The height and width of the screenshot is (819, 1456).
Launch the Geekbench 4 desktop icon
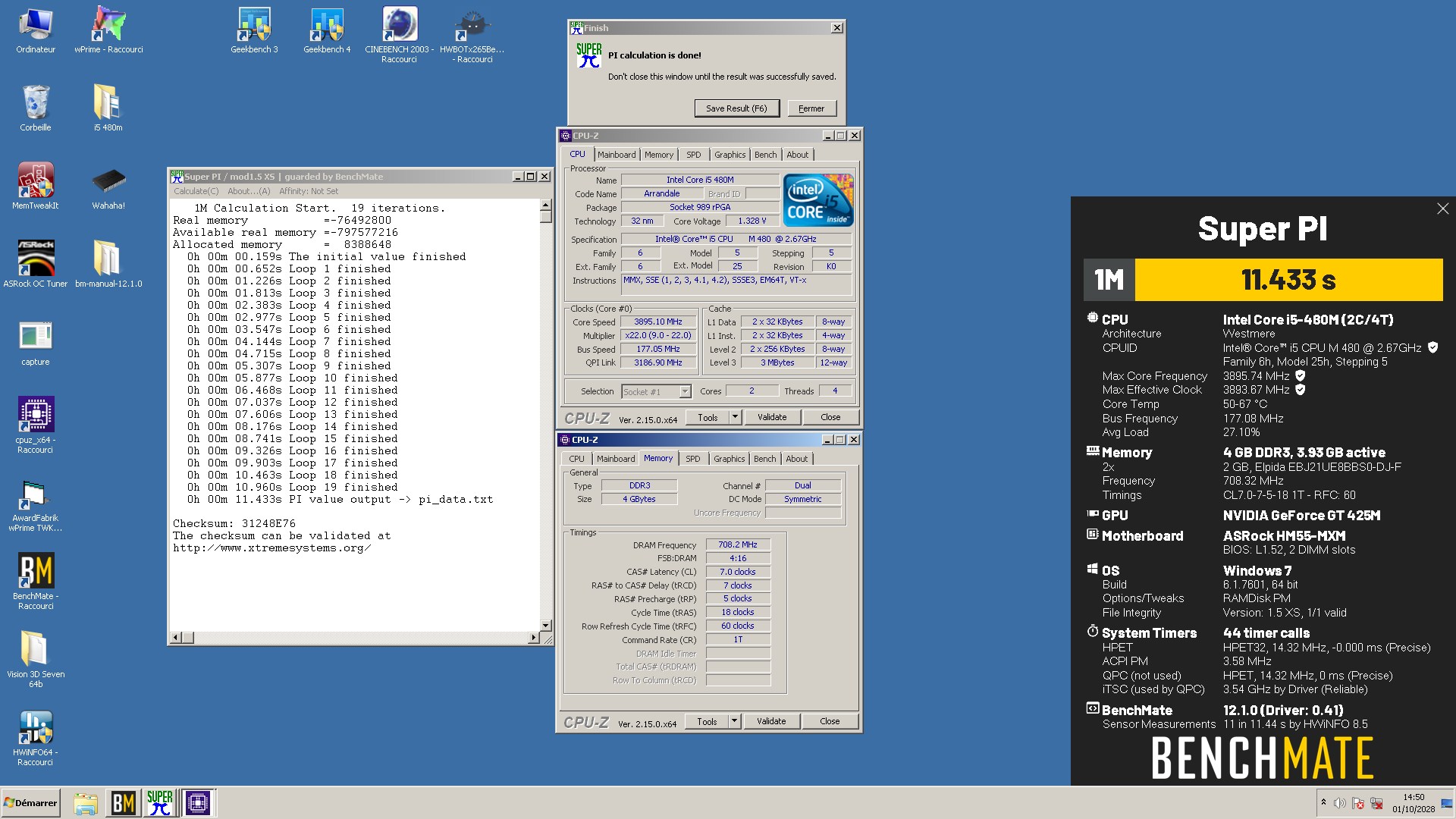327,30
